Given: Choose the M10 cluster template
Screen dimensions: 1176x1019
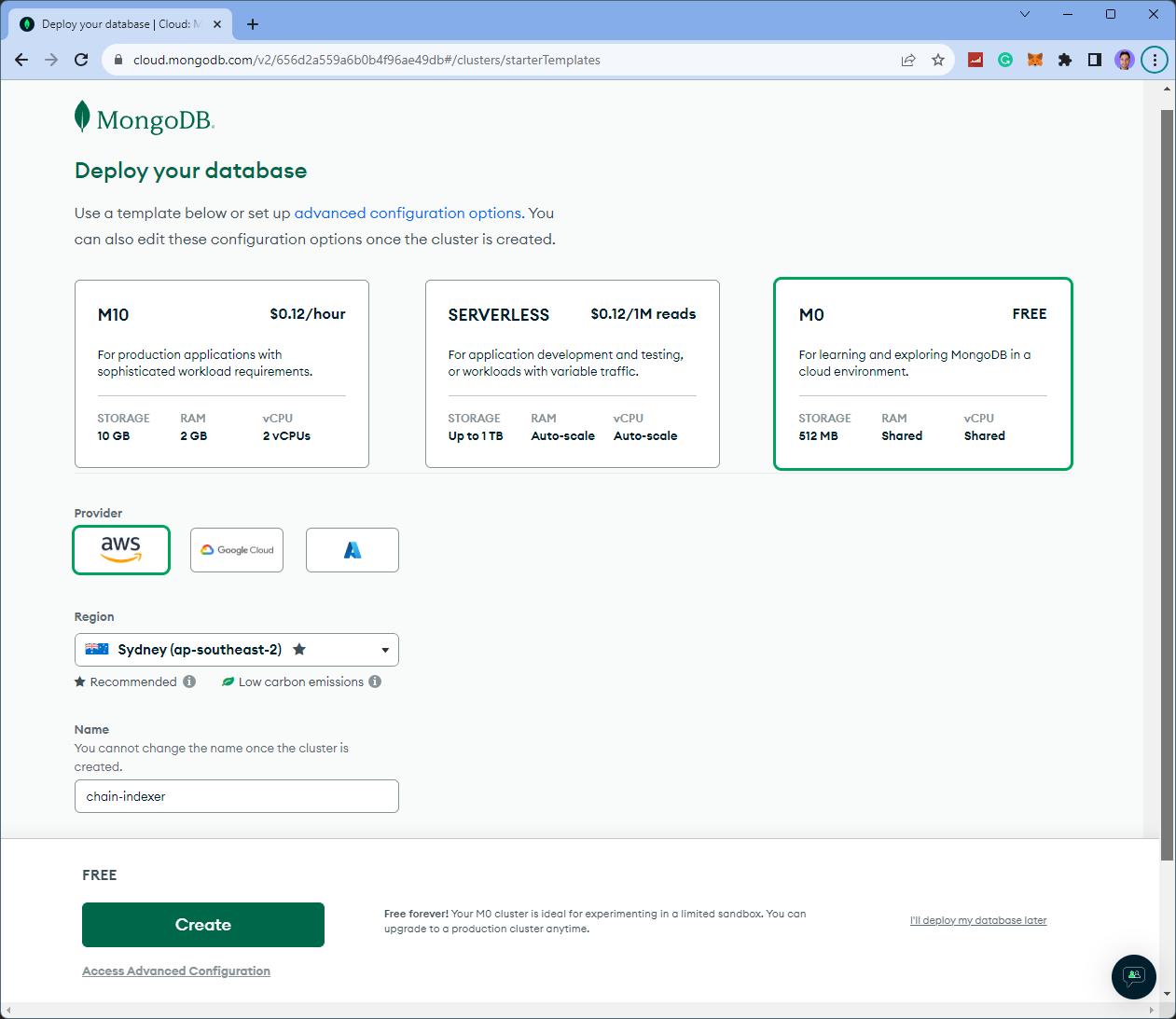Looking at the screenshot, I should click(x=222, y=374).
